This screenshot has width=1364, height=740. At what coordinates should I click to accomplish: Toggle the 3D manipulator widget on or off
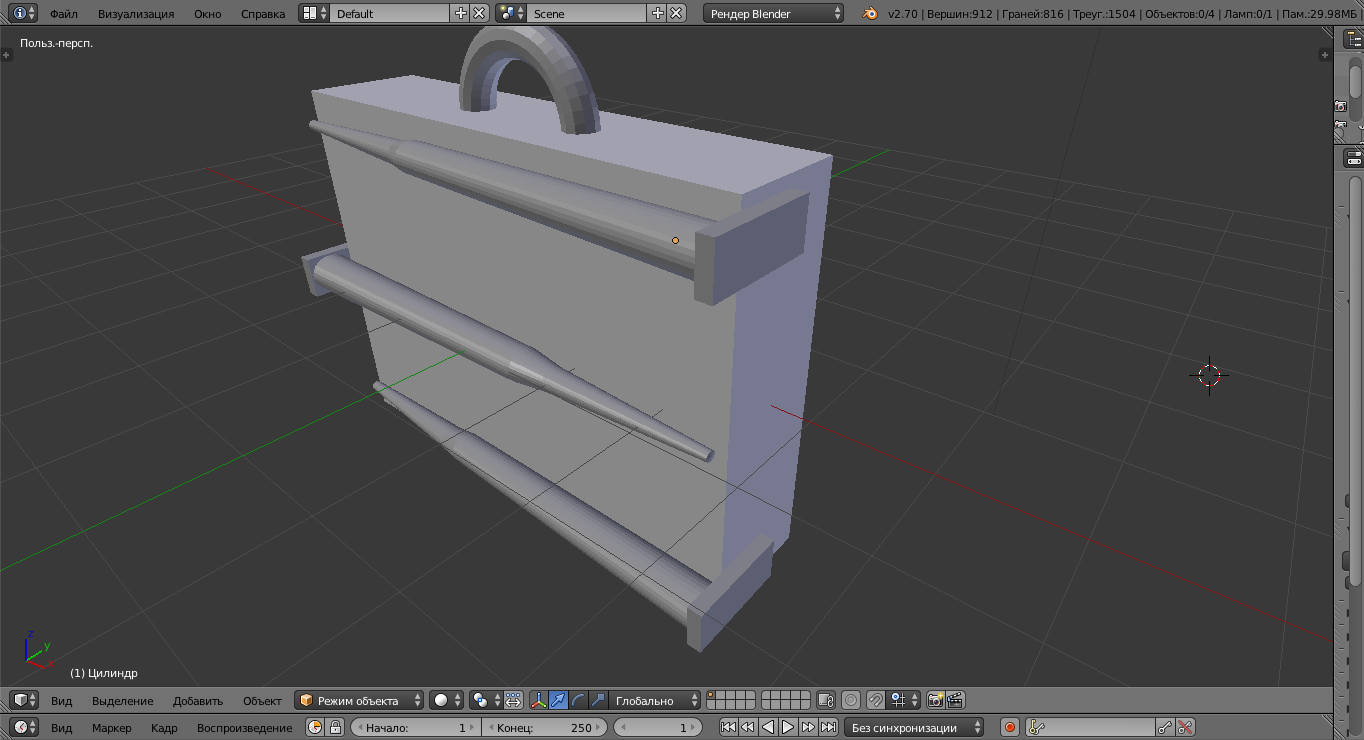pos(538,701)
